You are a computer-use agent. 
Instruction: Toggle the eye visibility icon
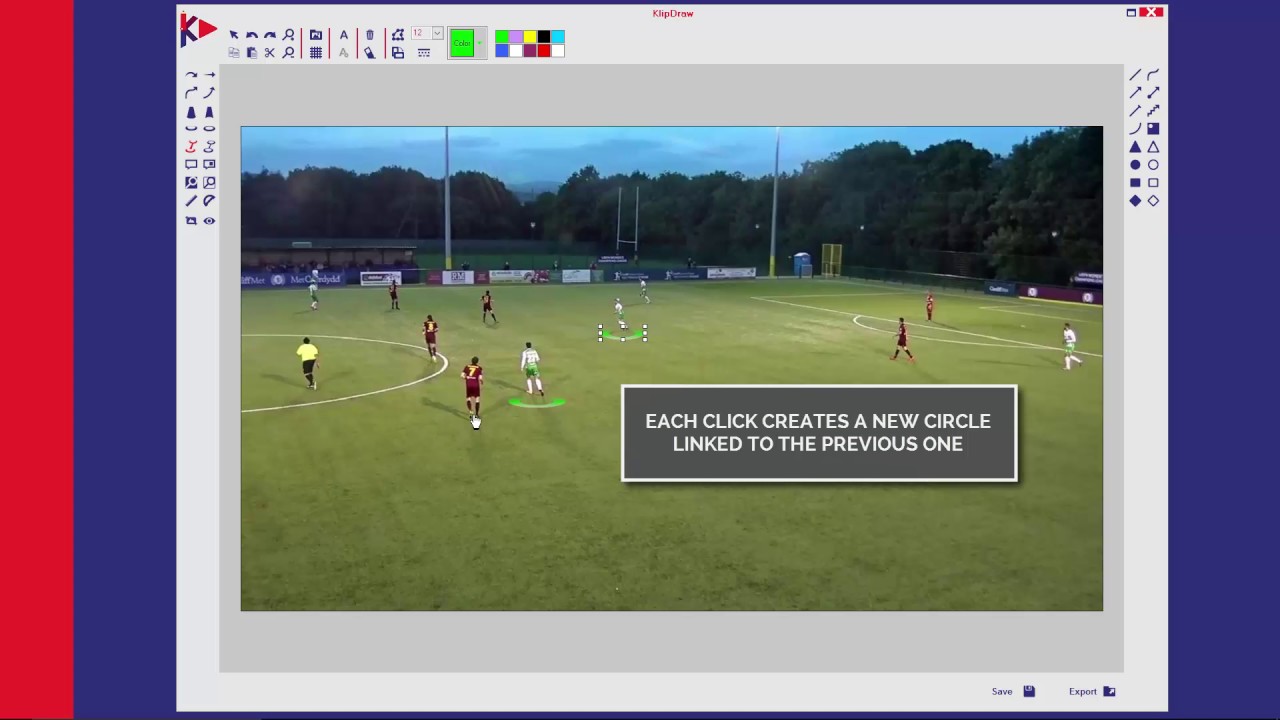(x=209, y=221)
